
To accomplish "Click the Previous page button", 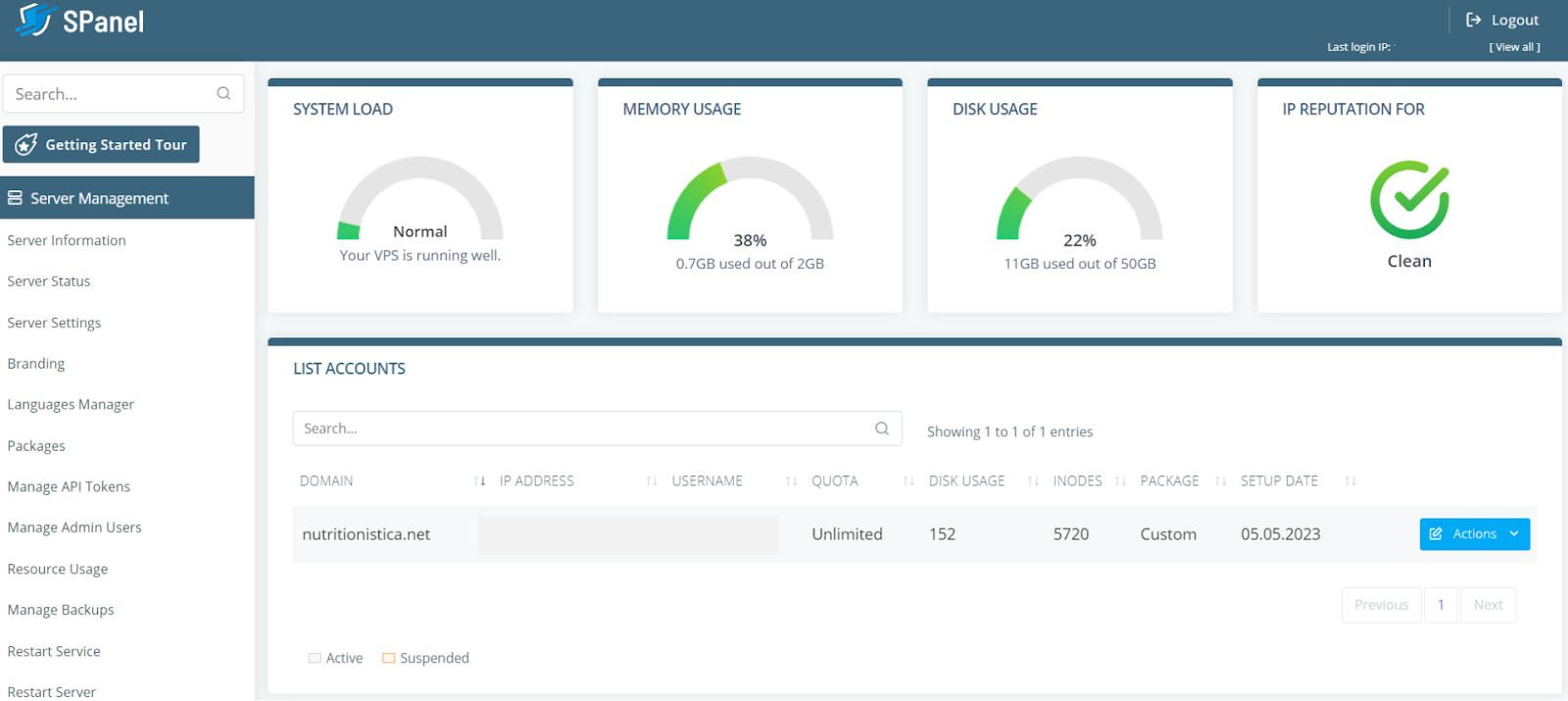I will tap(1381, 605).
